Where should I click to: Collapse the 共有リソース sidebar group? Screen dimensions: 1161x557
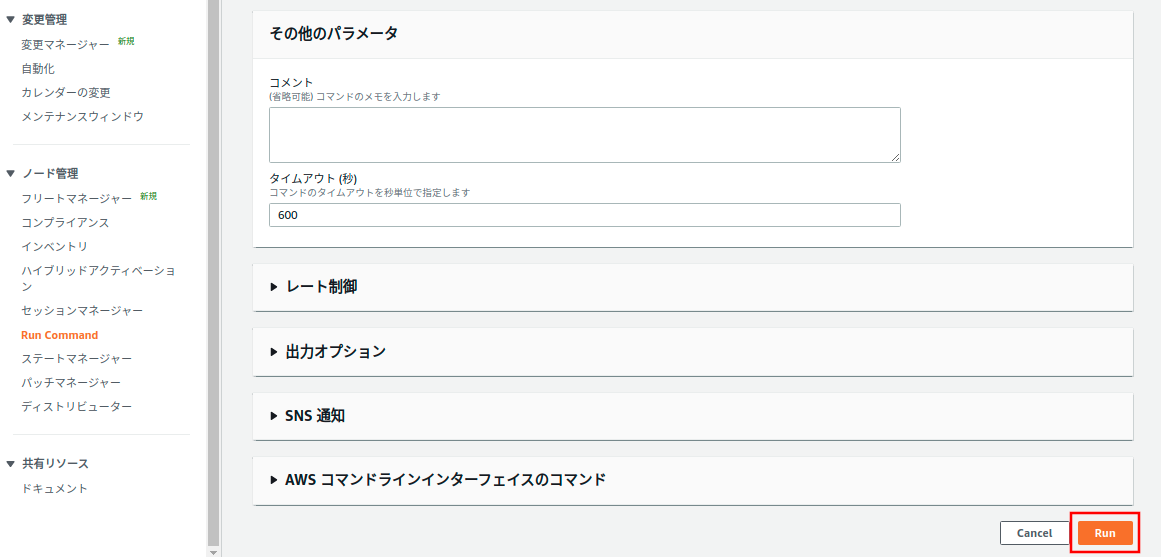[x=11, y=464]
